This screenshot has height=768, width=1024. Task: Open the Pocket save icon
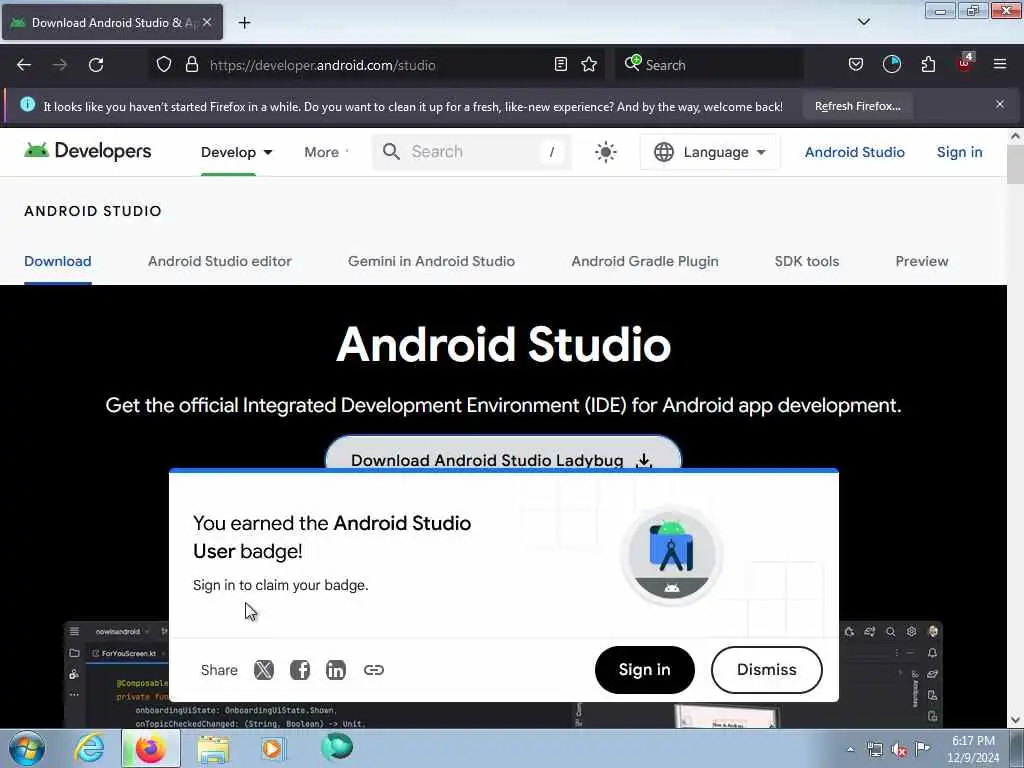[856, 65]
